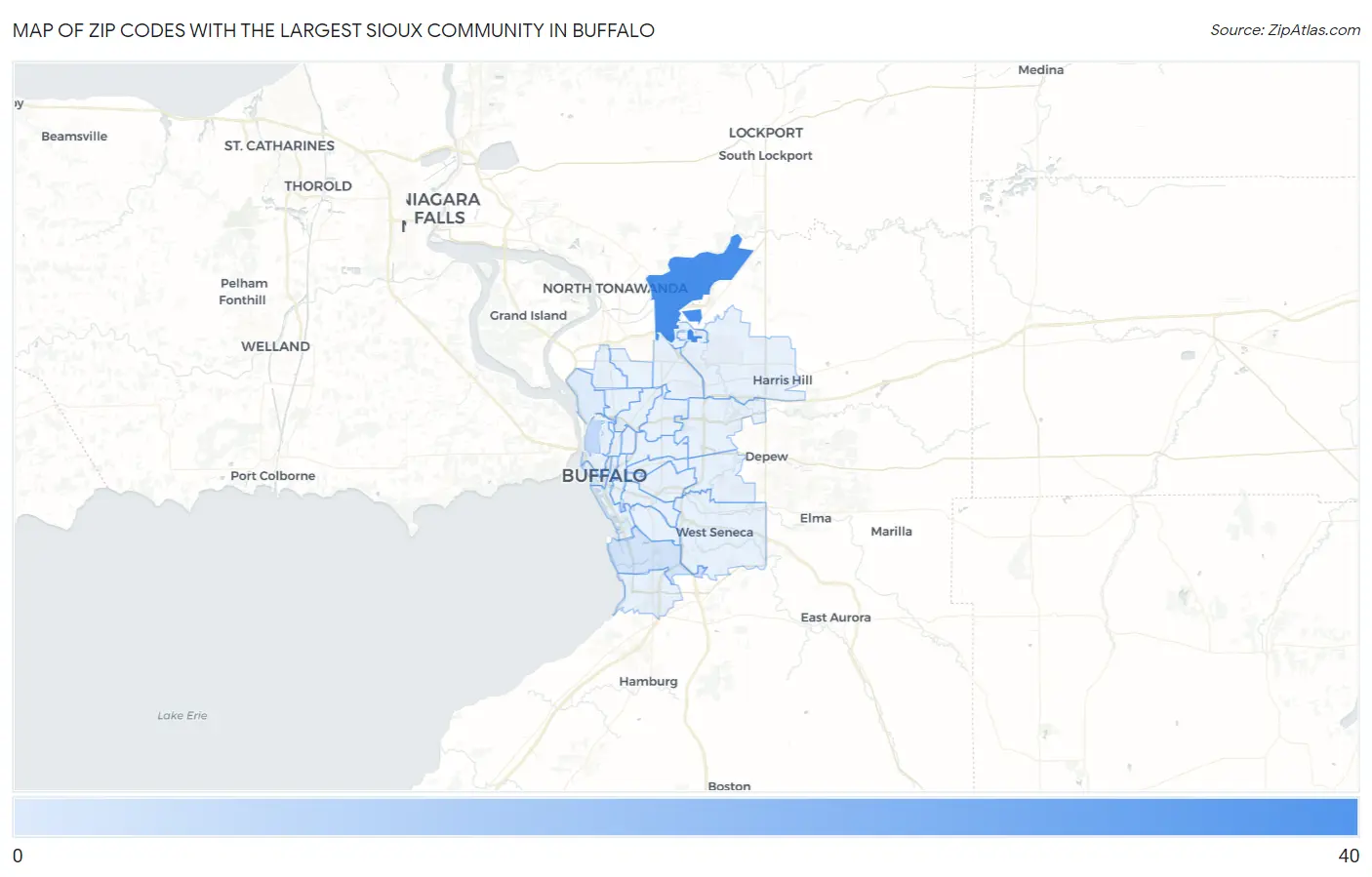Click the legend maximum value 40
The width and height of the screenshot is (1372, 877).
1349,856
